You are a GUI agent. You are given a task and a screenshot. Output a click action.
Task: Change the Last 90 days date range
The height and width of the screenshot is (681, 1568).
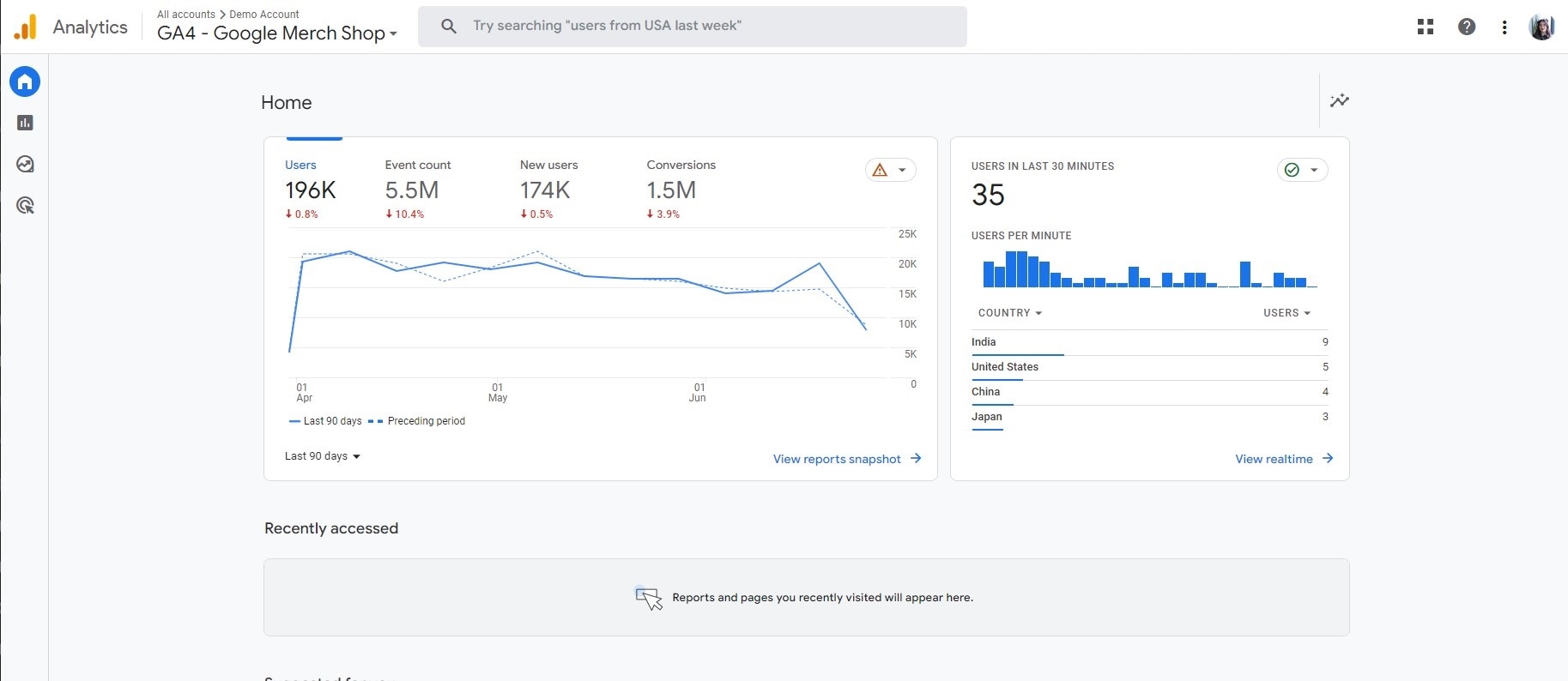[323, 456]
